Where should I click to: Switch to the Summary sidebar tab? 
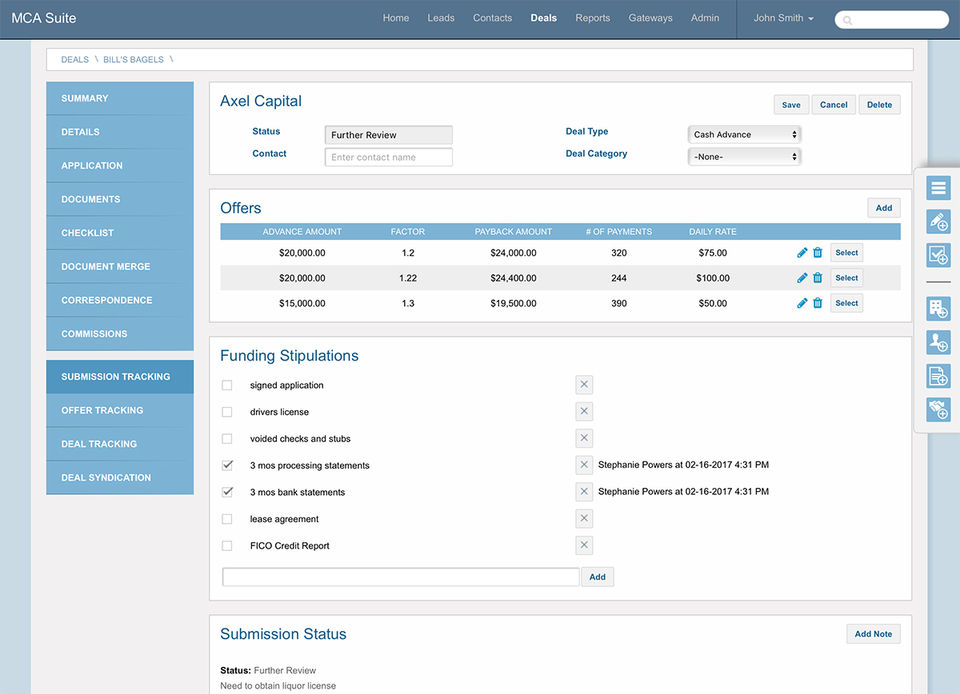click(120, 99)
